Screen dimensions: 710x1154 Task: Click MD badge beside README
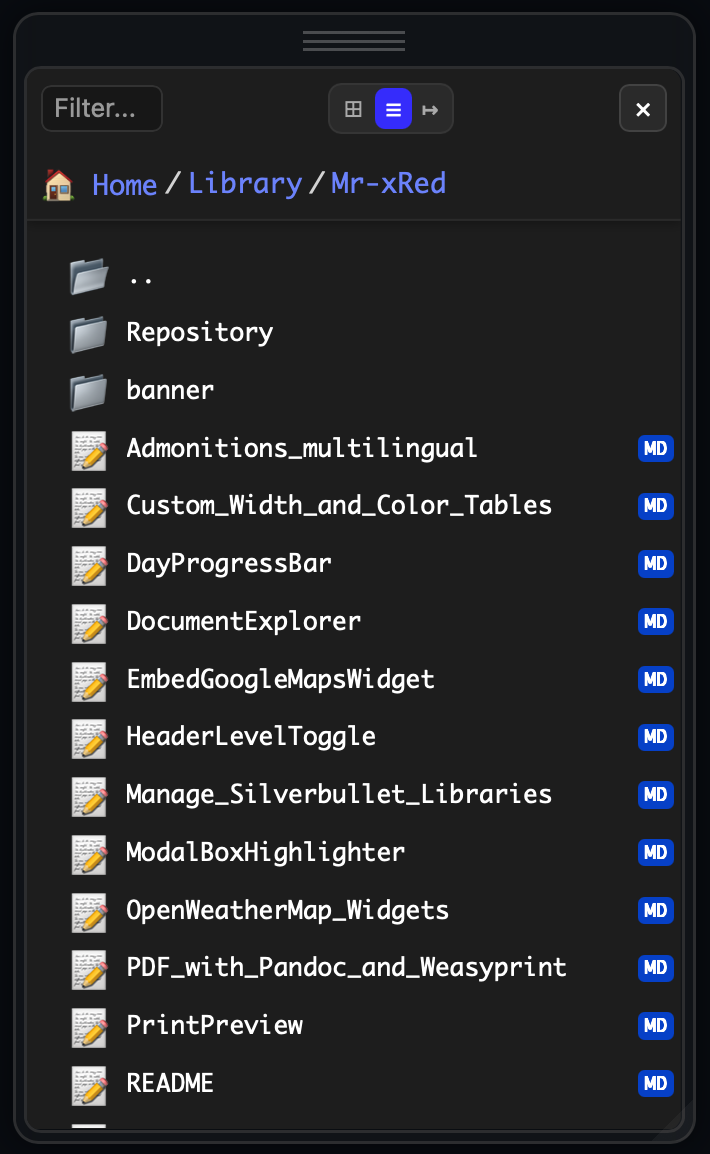(655, 1083)
